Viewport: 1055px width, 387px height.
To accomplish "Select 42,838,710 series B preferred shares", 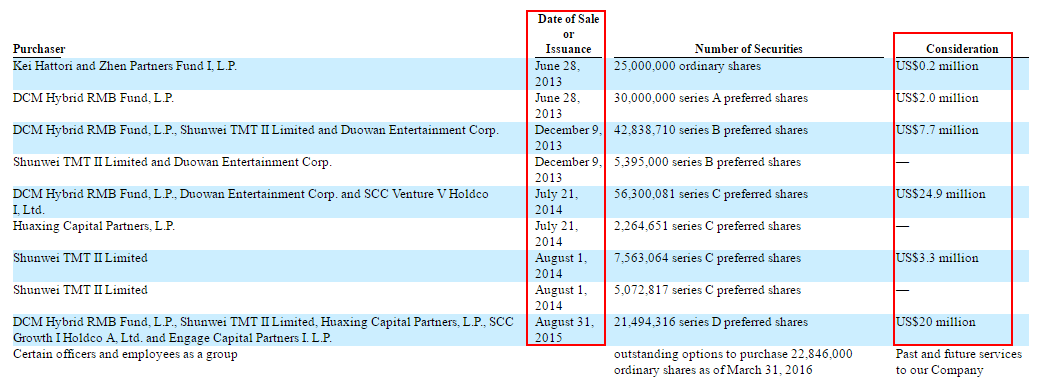I will [x=711, y=131].
